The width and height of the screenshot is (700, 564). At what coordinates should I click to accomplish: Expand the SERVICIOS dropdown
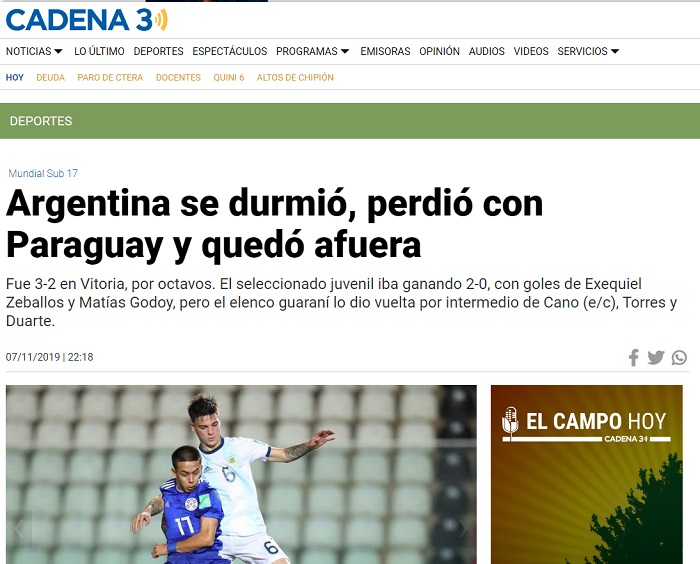point(588,51)
